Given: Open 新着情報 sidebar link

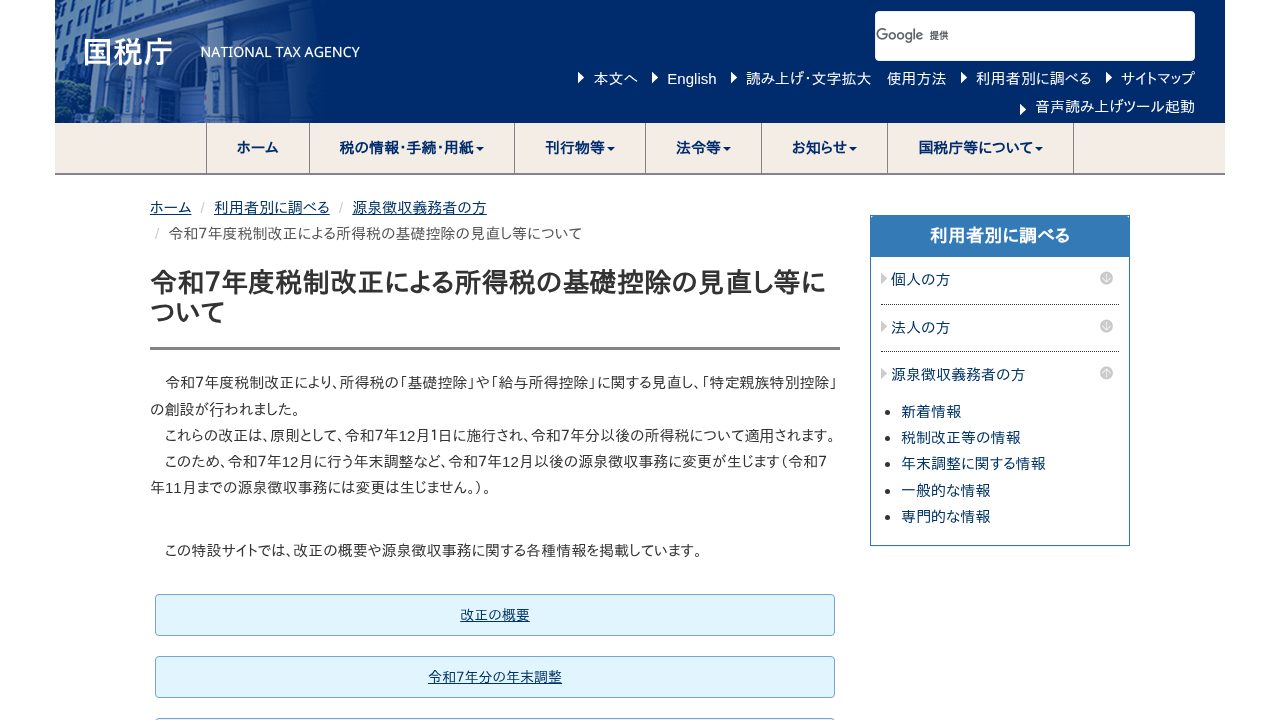Looking at the screenshot, I should (931, 412).
